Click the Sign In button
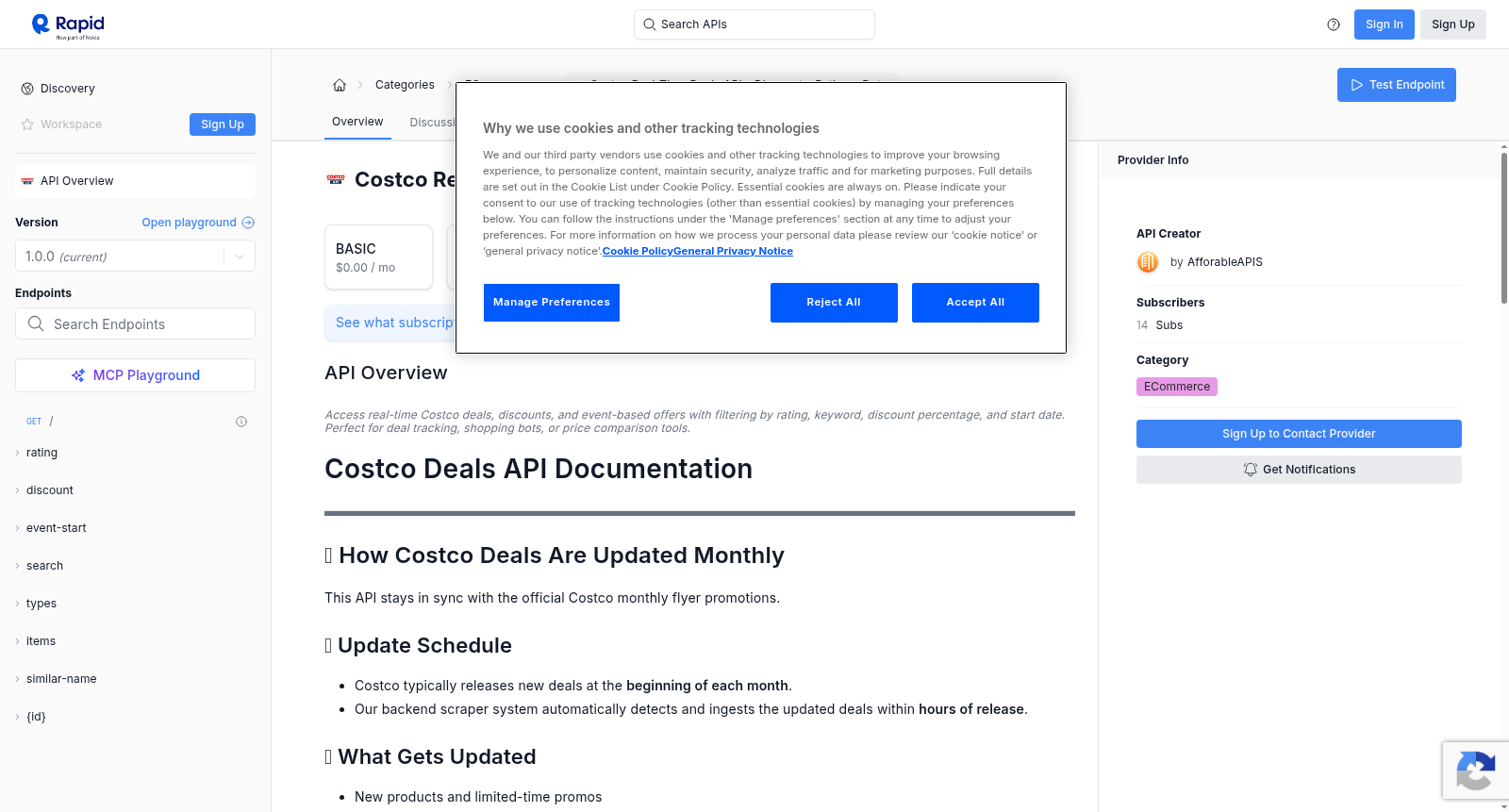 pos(1384,25)
